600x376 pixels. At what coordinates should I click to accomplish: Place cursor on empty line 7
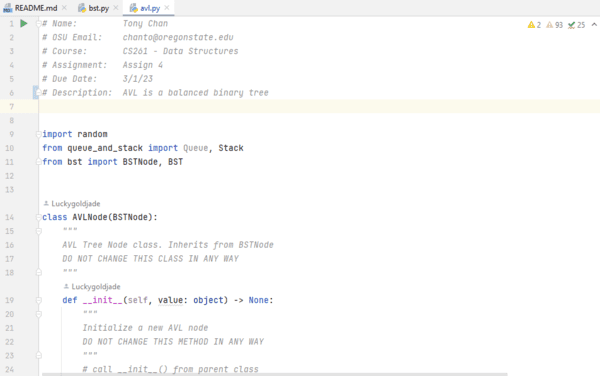tap(319, 106)
